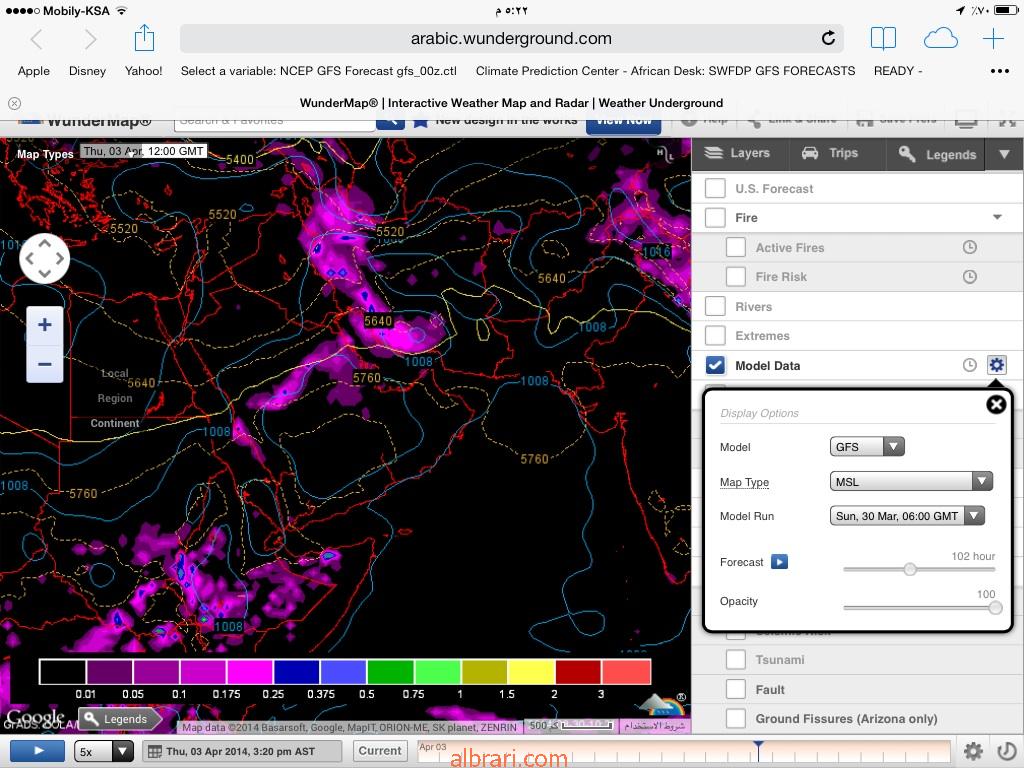1024x768 pixels.
Task: Add a new tab with plus icon
Action: (x=993, y=39)
